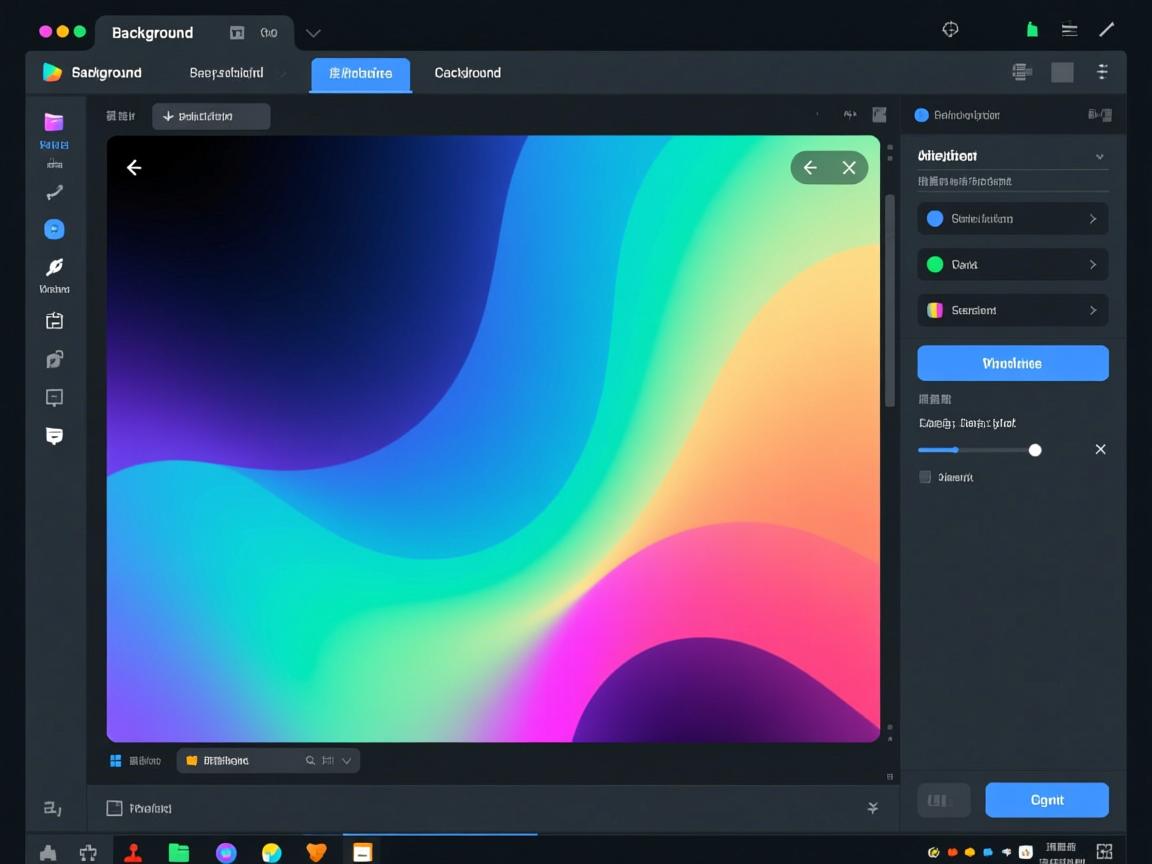Click the back arrow on the canvas
This screenshot has height=864, width=1152.
click(x=134, y=167)
